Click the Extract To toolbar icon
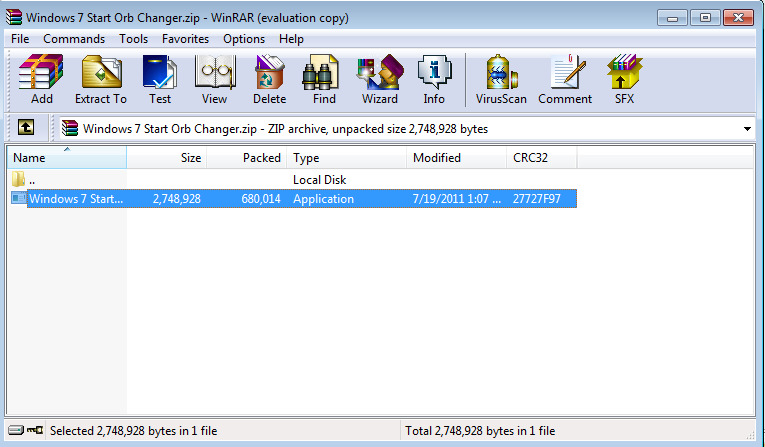Screen dimensions: 765x447 coord(101,79)
